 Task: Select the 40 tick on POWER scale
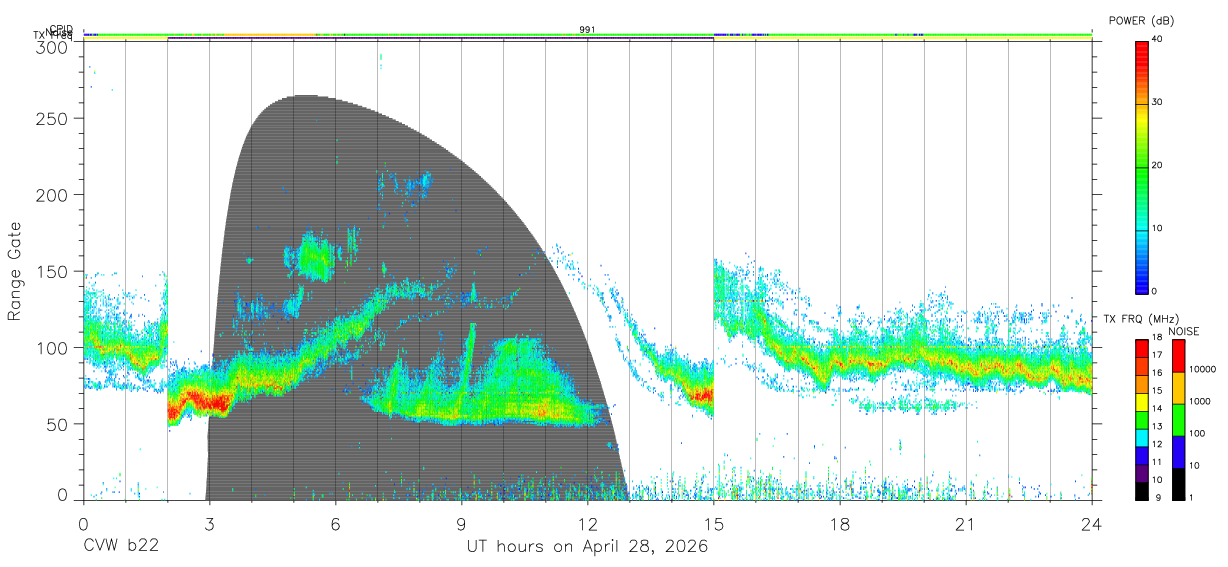coord(1158,40)
